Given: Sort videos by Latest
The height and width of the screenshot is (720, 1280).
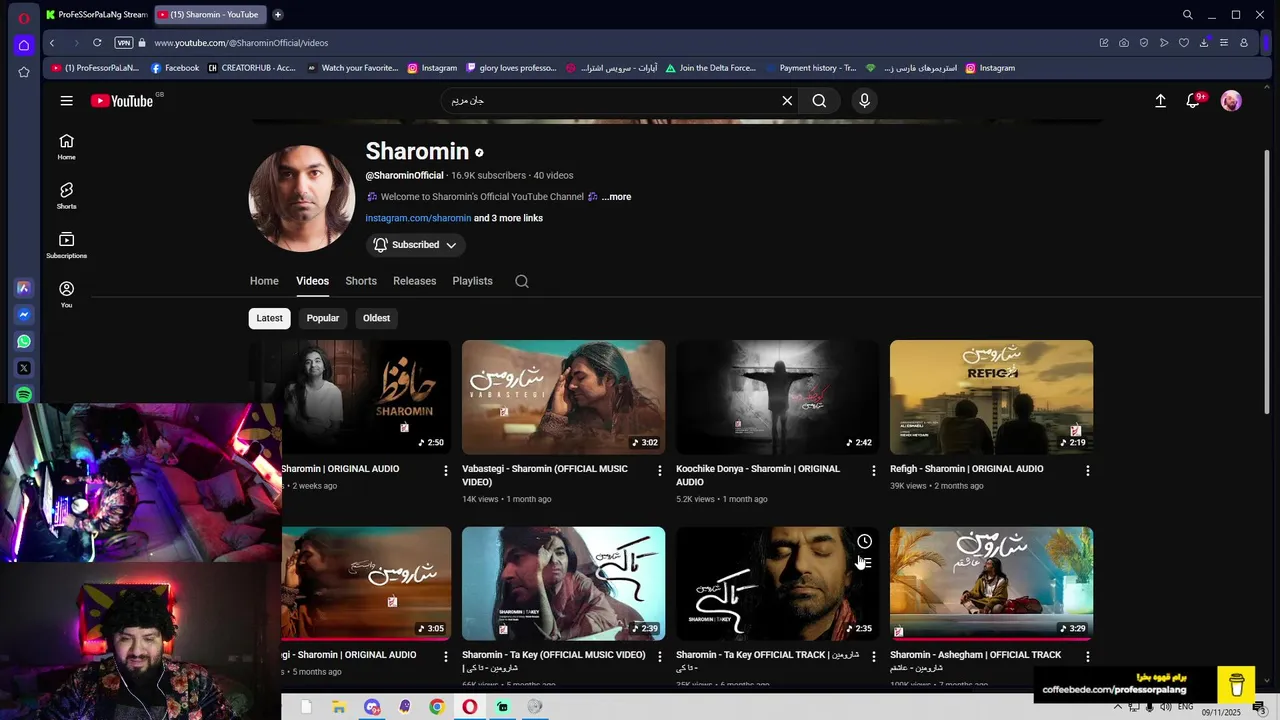Looking at the screenshot, I should tap(269, 318).
